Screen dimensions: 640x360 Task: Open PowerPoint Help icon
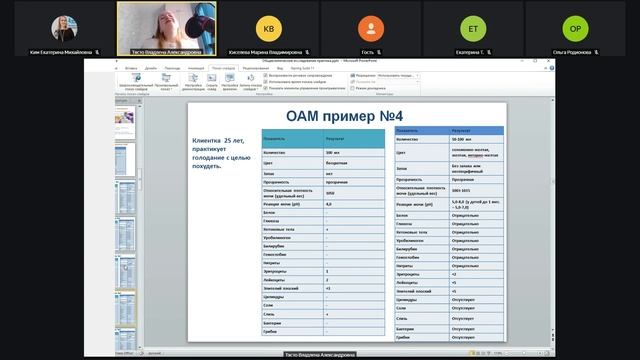(x=552, y=68)
